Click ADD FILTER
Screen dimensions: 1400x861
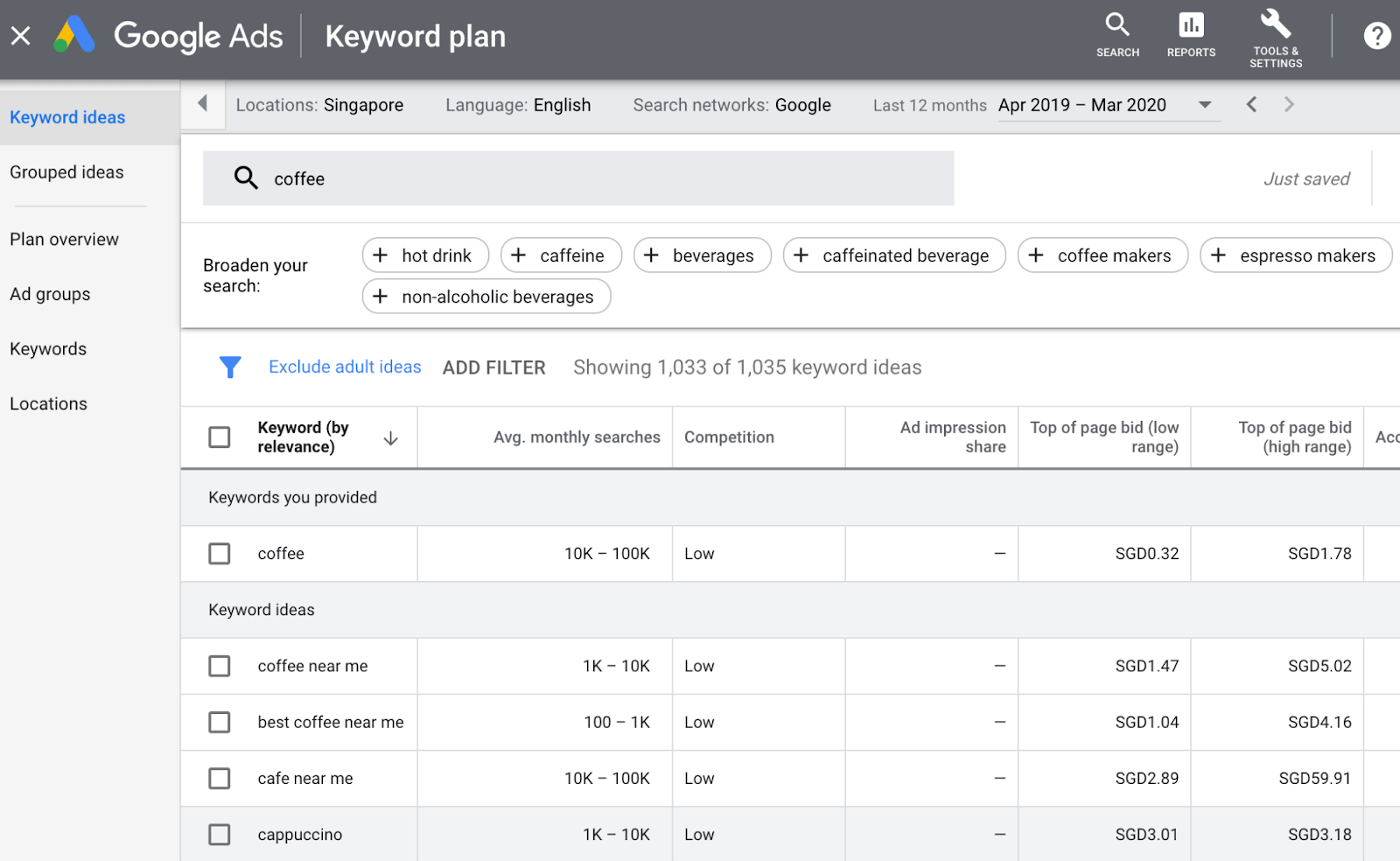tap(493, 367)
